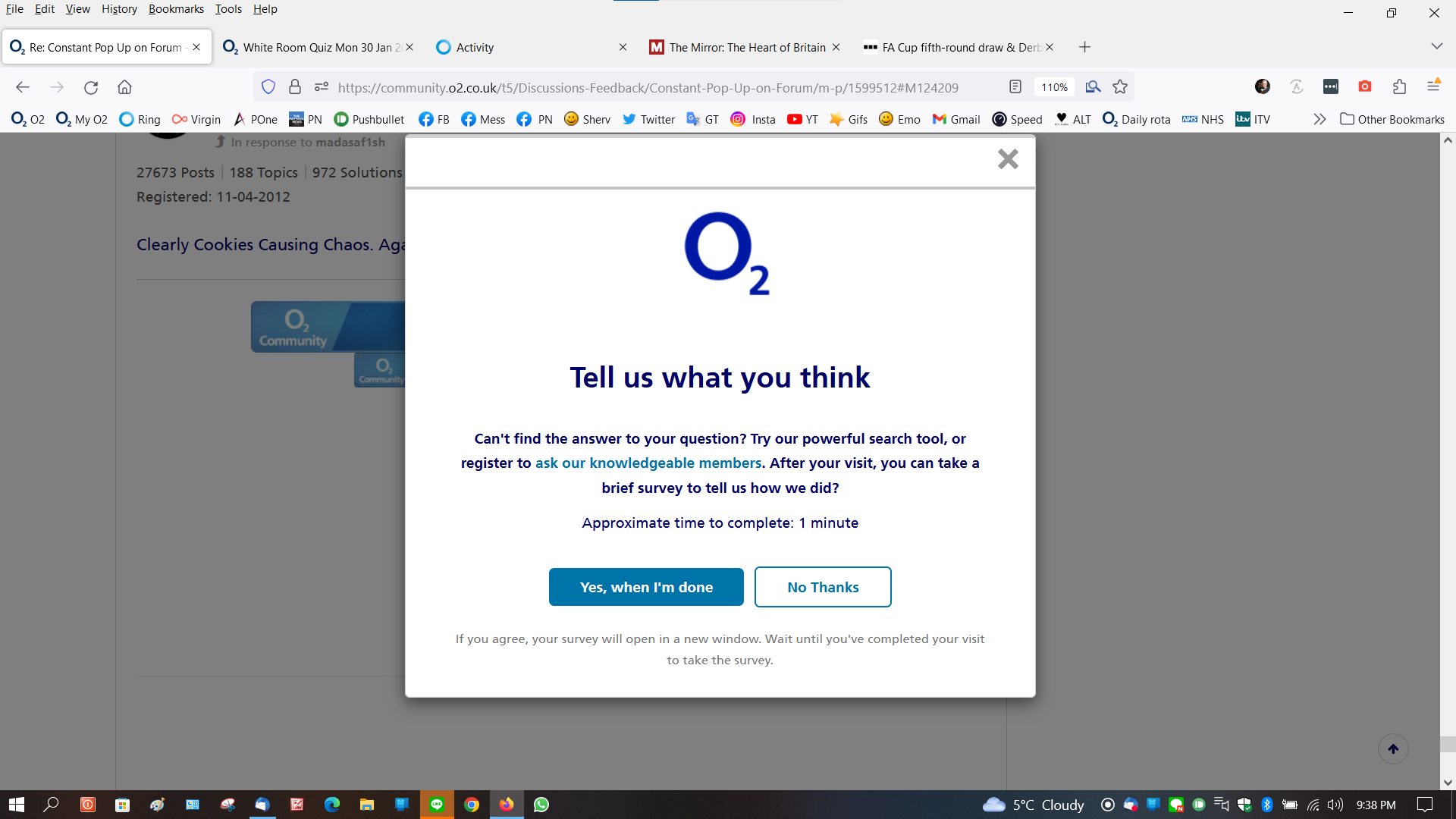
Task: Take a screenshot with the camera toolbar icon
Action: click(1364, 86)
